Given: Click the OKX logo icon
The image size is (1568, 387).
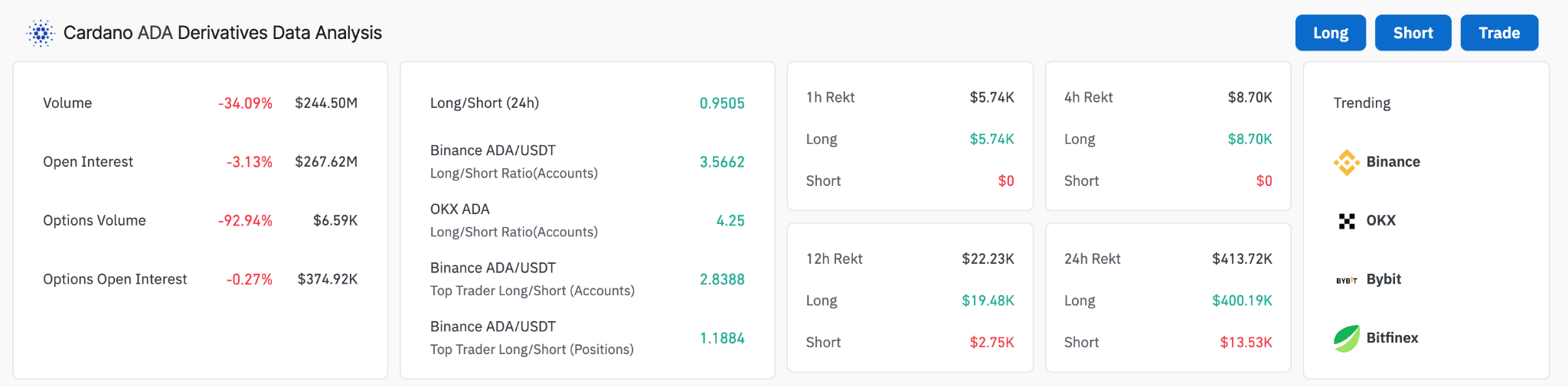Looking at the screenshot, I should 1347,221.
